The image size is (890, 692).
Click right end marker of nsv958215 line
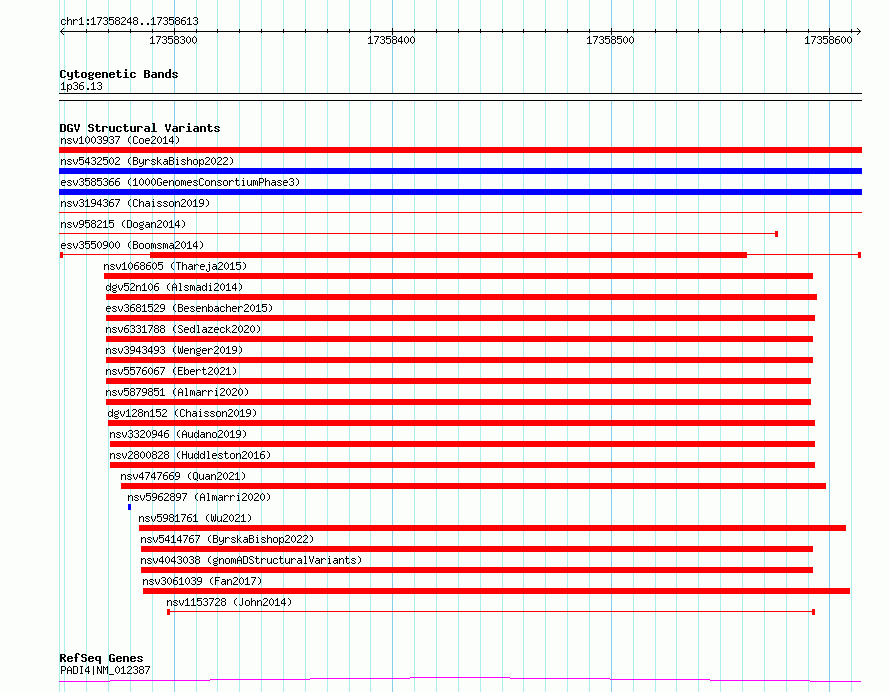click(776, 234)
